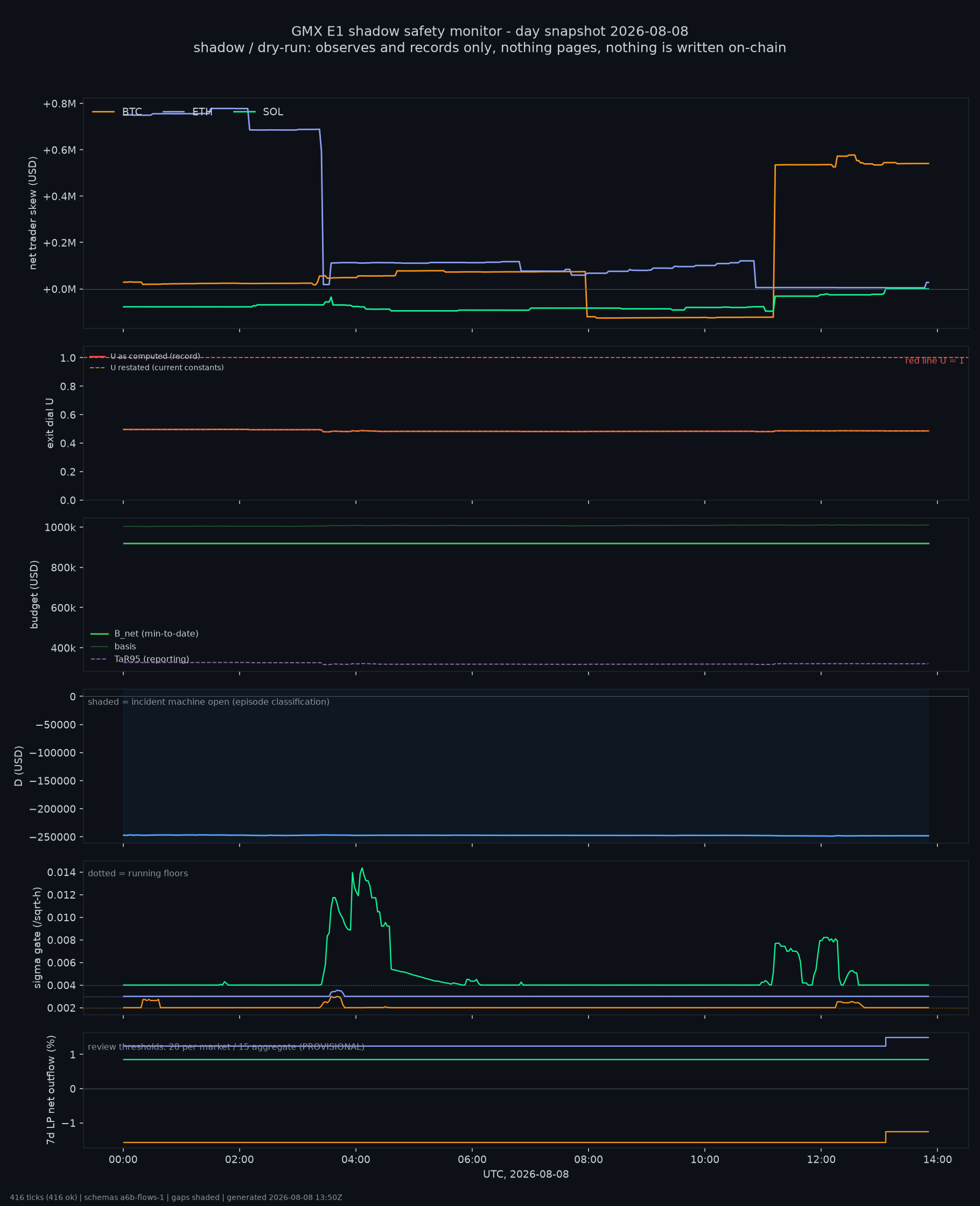Click the '−100000' D axis tick label

(53, 753)
